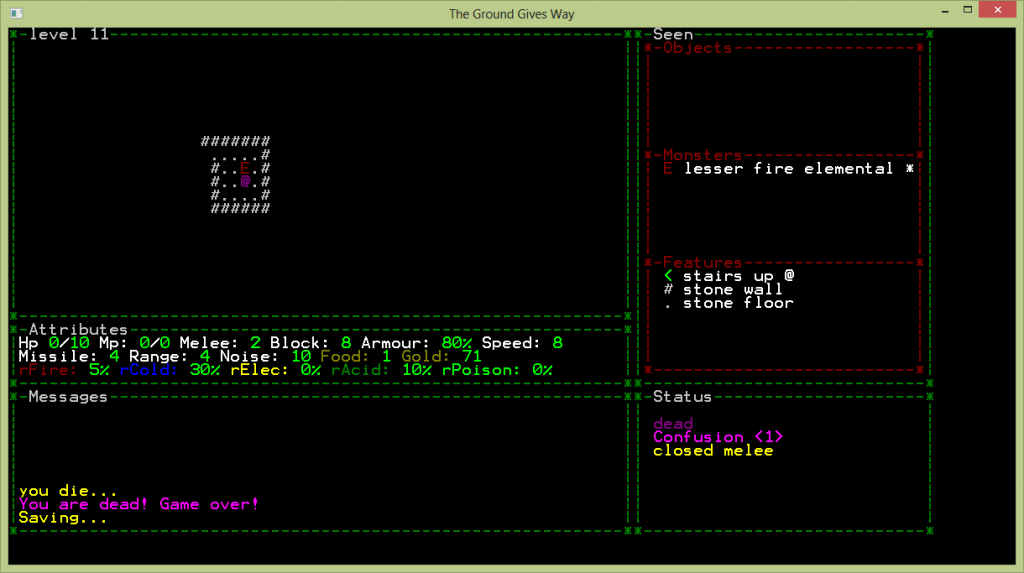
Task: Click the Block: 8 attribute
Action: pyautogui.click(x=311, y=343)
